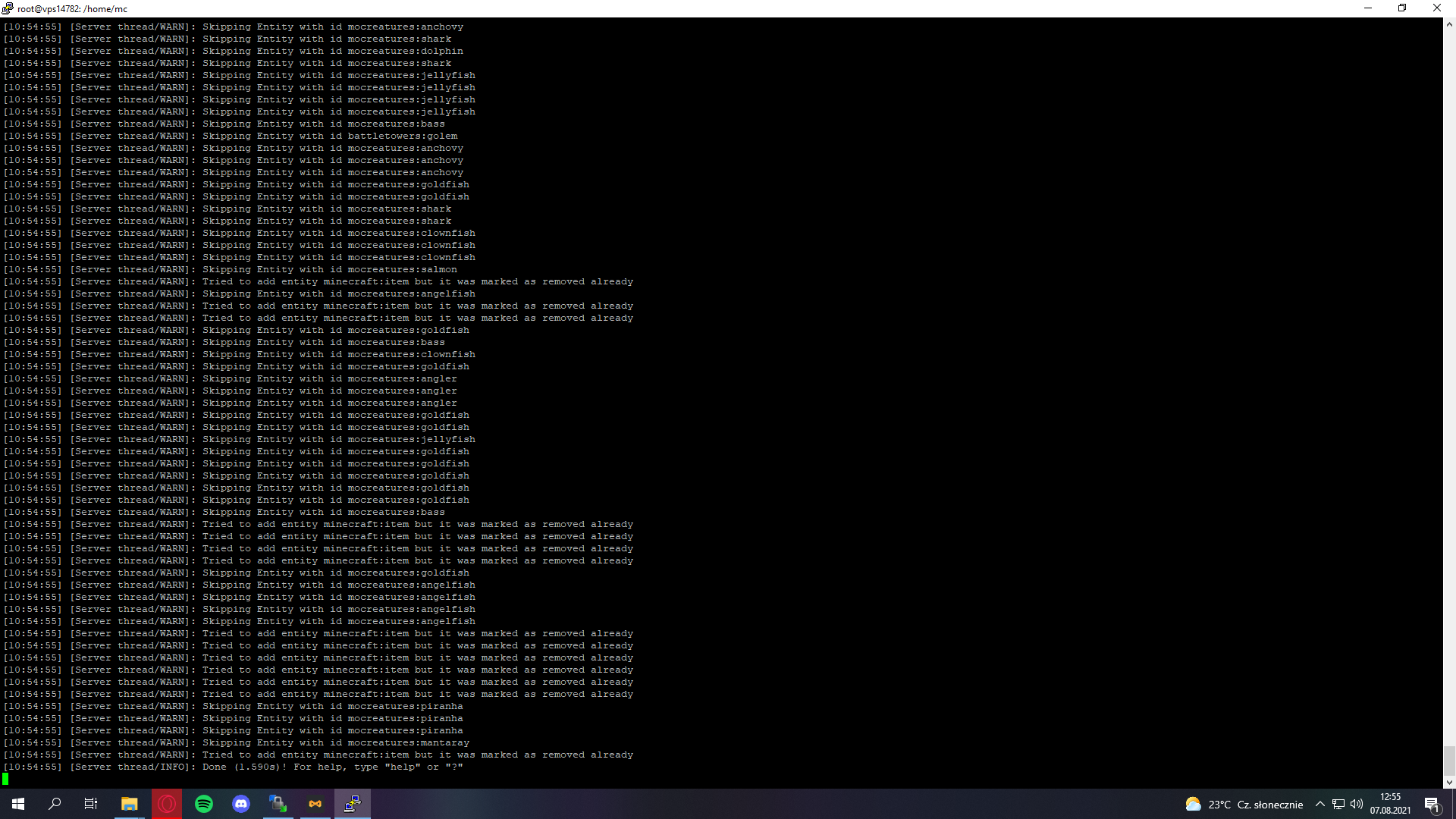The image size is (1456, 819).
Task: Open the PuTTY system menu icon in the title bar
Action: click(x=8, y=8)
